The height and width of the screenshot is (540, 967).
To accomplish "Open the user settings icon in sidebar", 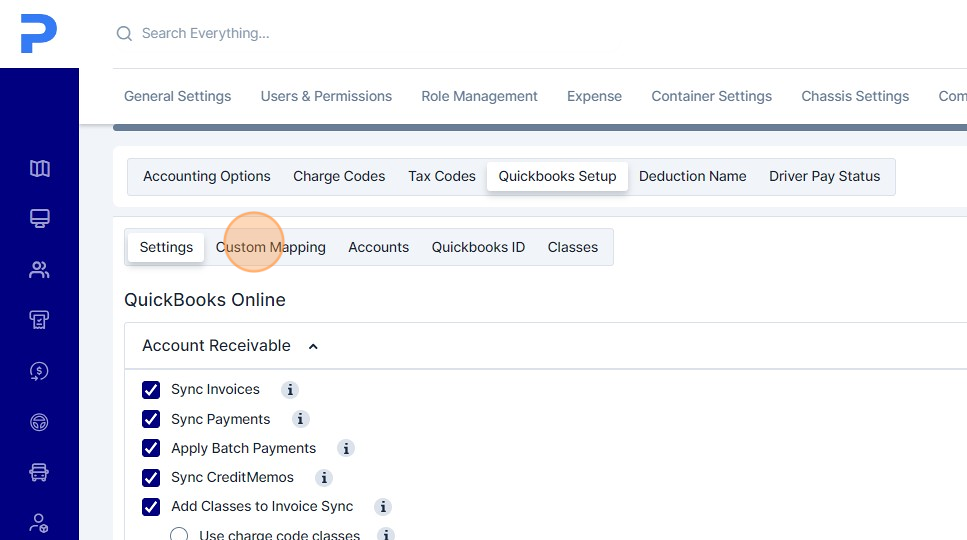I will click(39, 523).
